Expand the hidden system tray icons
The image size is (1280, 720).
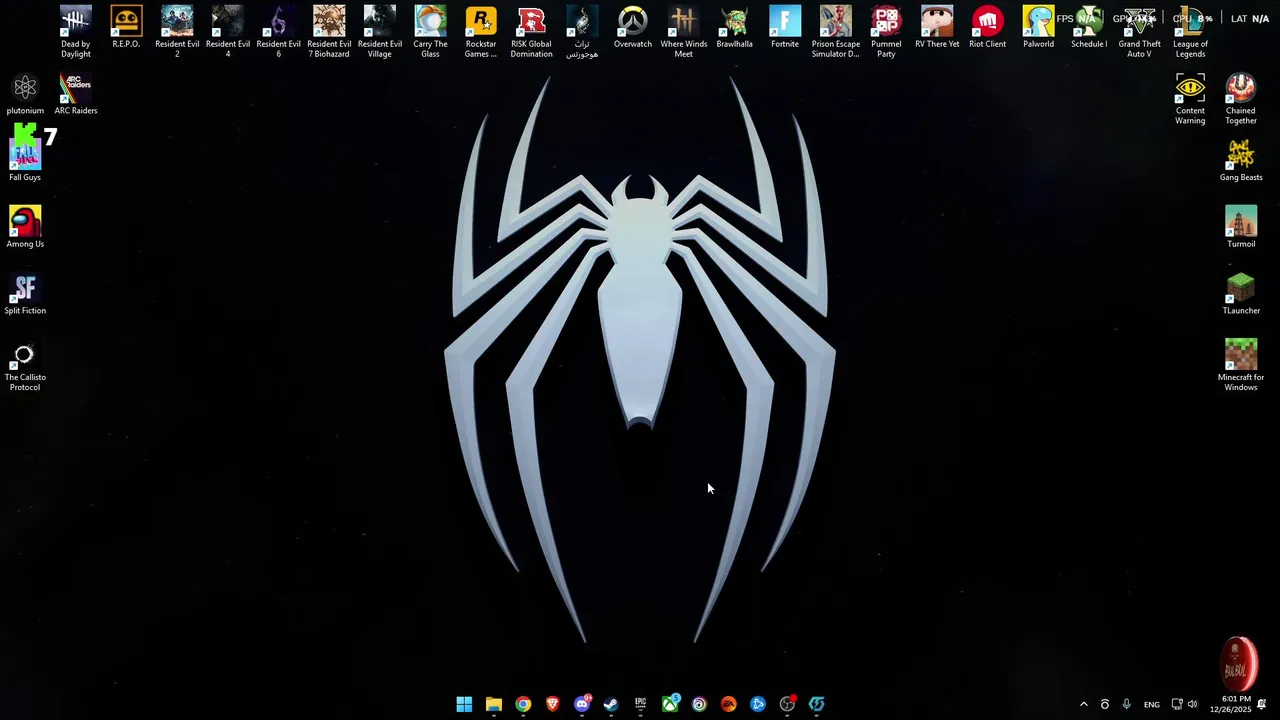pos(1083,704)
